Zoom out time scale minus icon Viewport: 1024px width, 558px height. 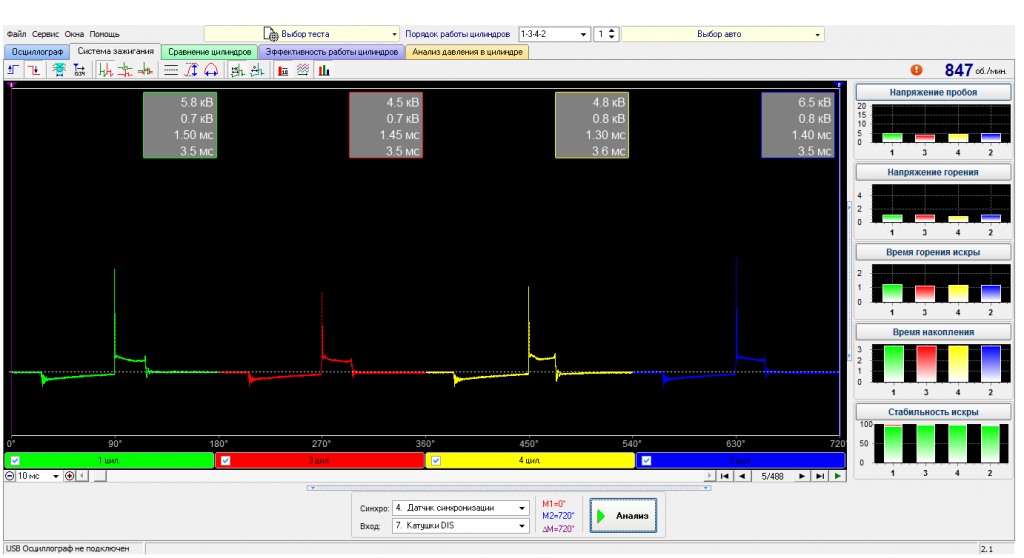[x=10, y=476]
